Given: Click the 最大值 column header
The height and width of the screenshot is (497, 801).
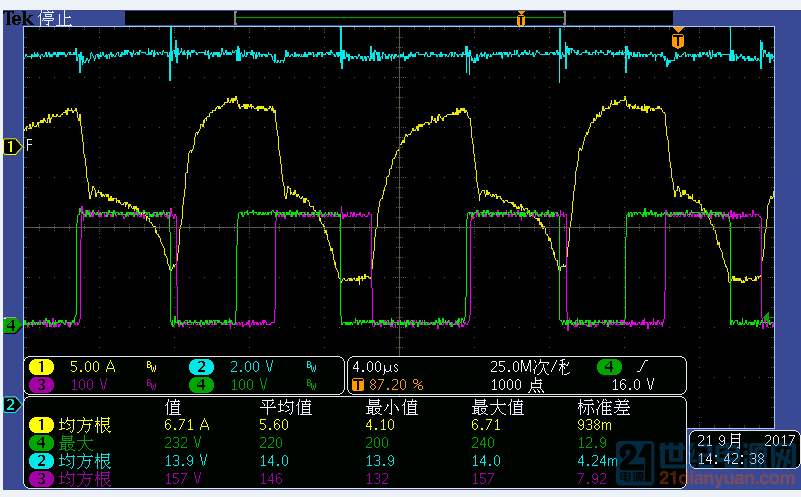Looking at the screenshot, I should (498, 407).
